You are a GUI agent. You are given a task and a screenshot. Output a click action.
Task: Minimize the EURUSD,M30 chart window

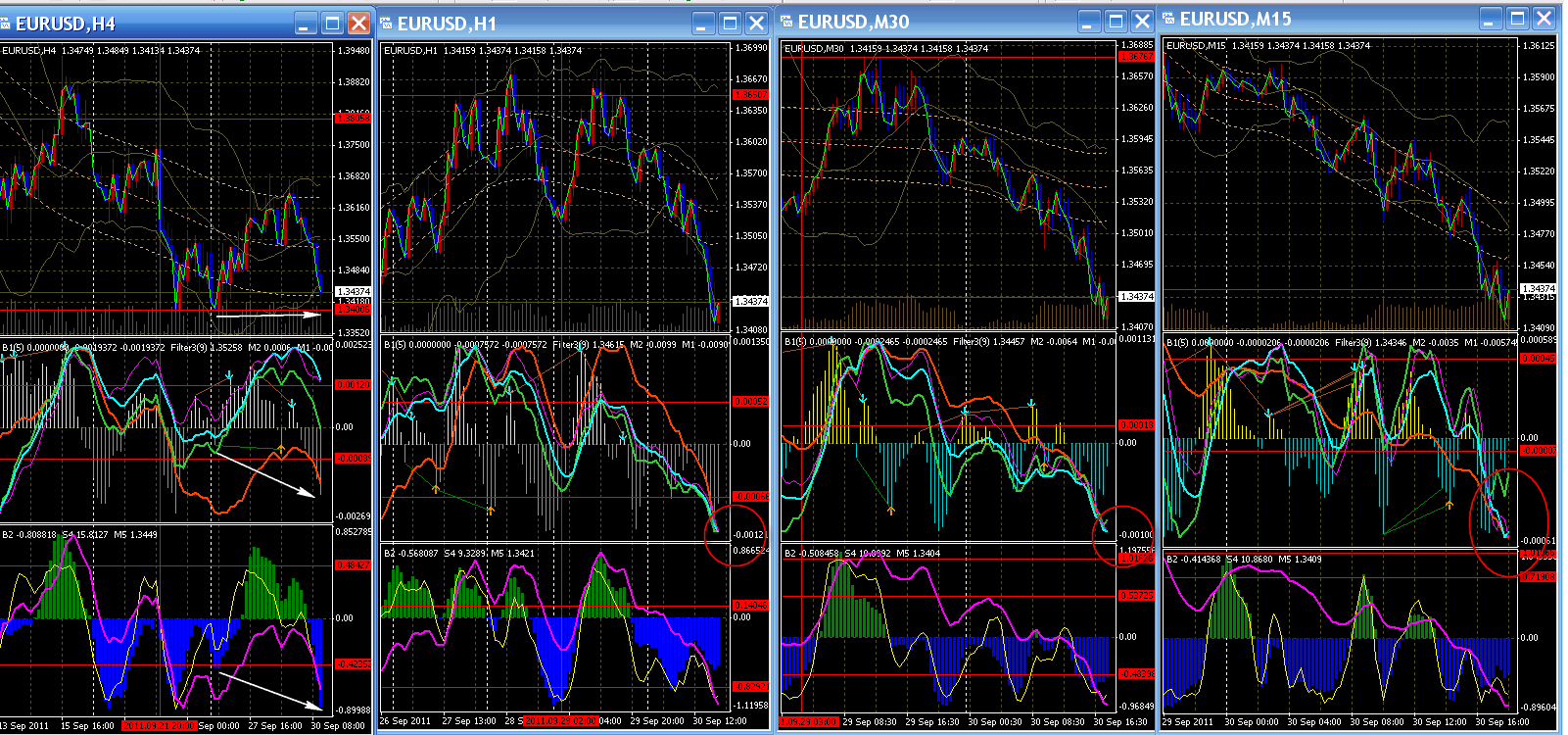[1089, 22]
